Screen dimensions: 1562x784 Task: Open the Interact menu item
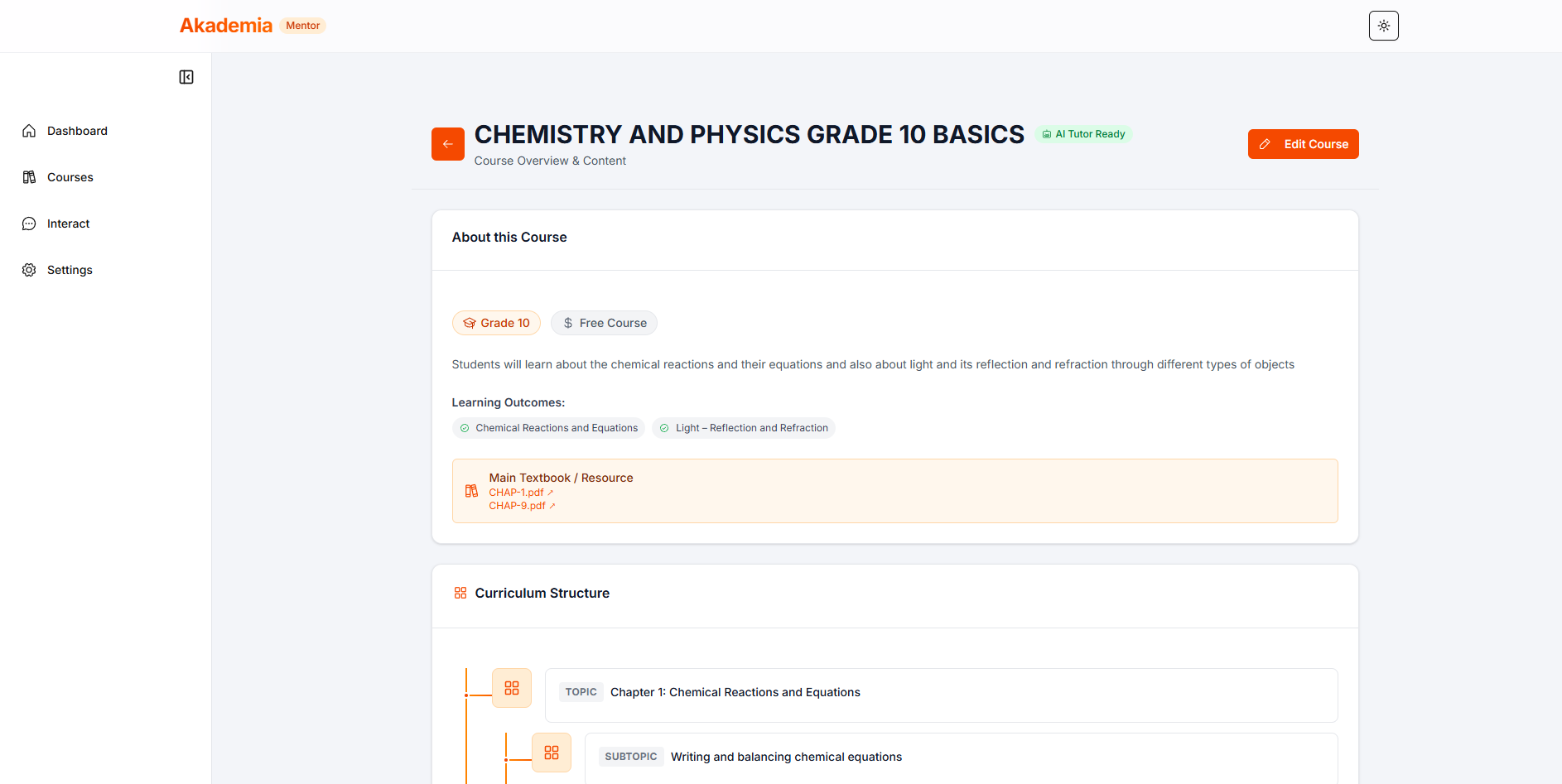coord(69,224)
